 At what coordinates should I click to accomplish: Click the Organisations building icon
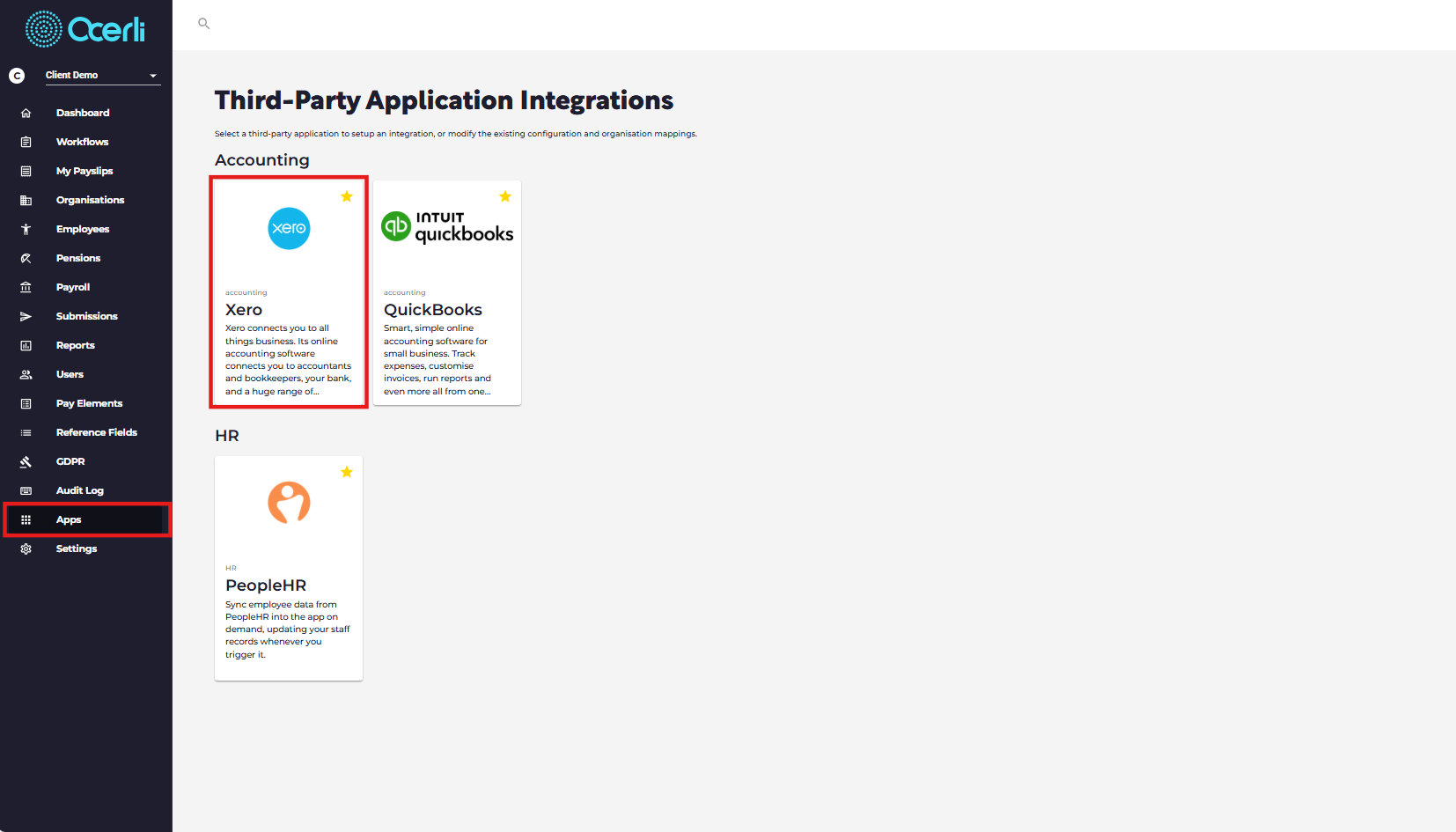(26, 200)
